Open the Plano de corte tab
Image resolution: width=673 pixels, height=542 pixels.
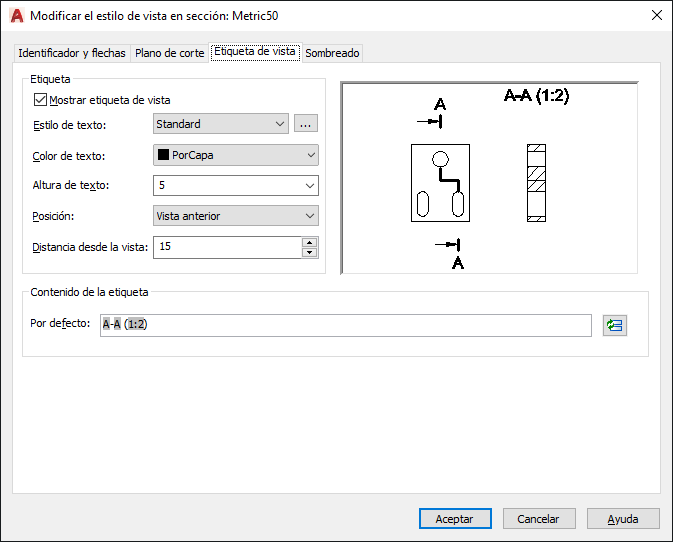[169, 53]
